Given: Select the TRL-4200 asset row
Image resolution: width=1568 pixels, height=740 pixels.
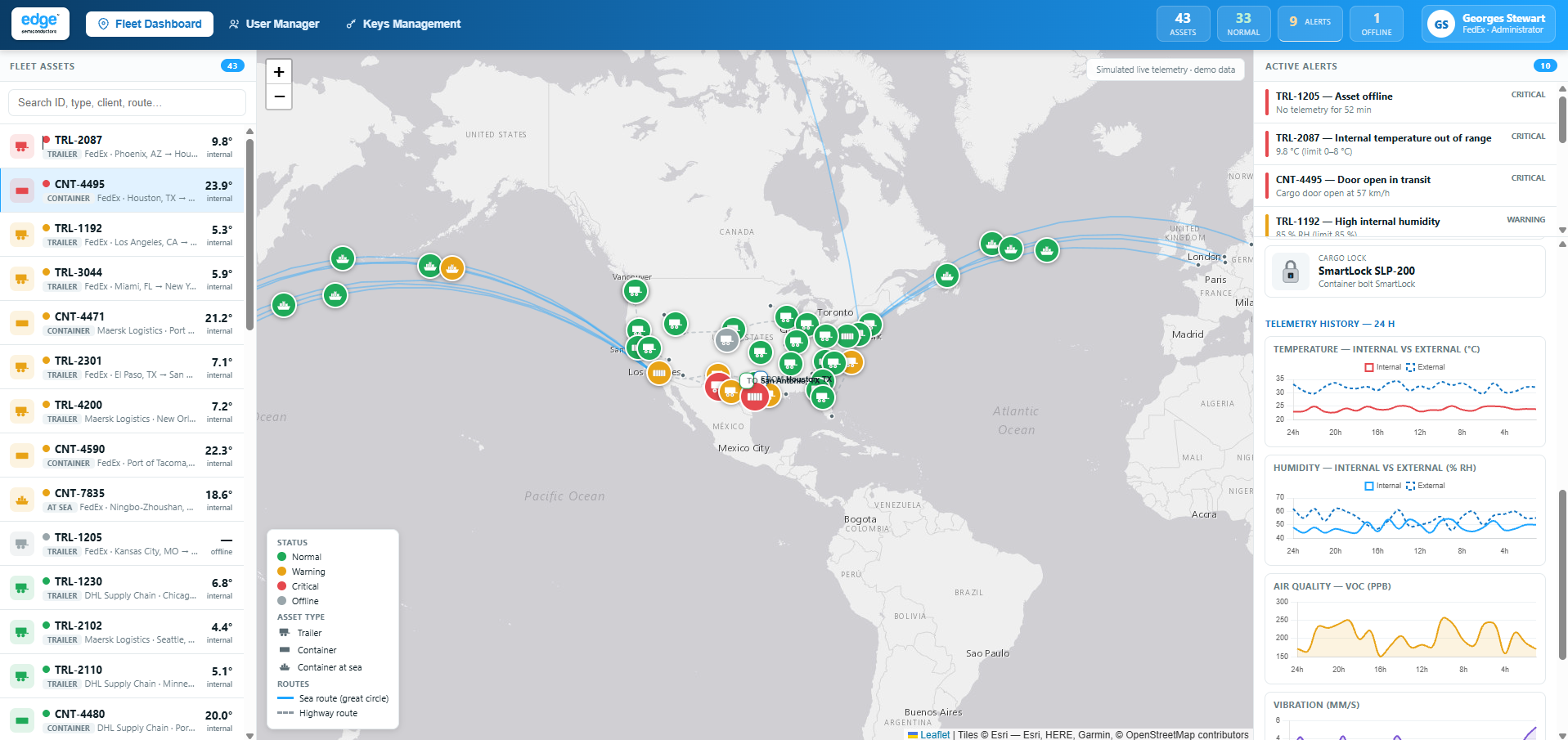Looking at the screenshot, I should coord(123,411).
